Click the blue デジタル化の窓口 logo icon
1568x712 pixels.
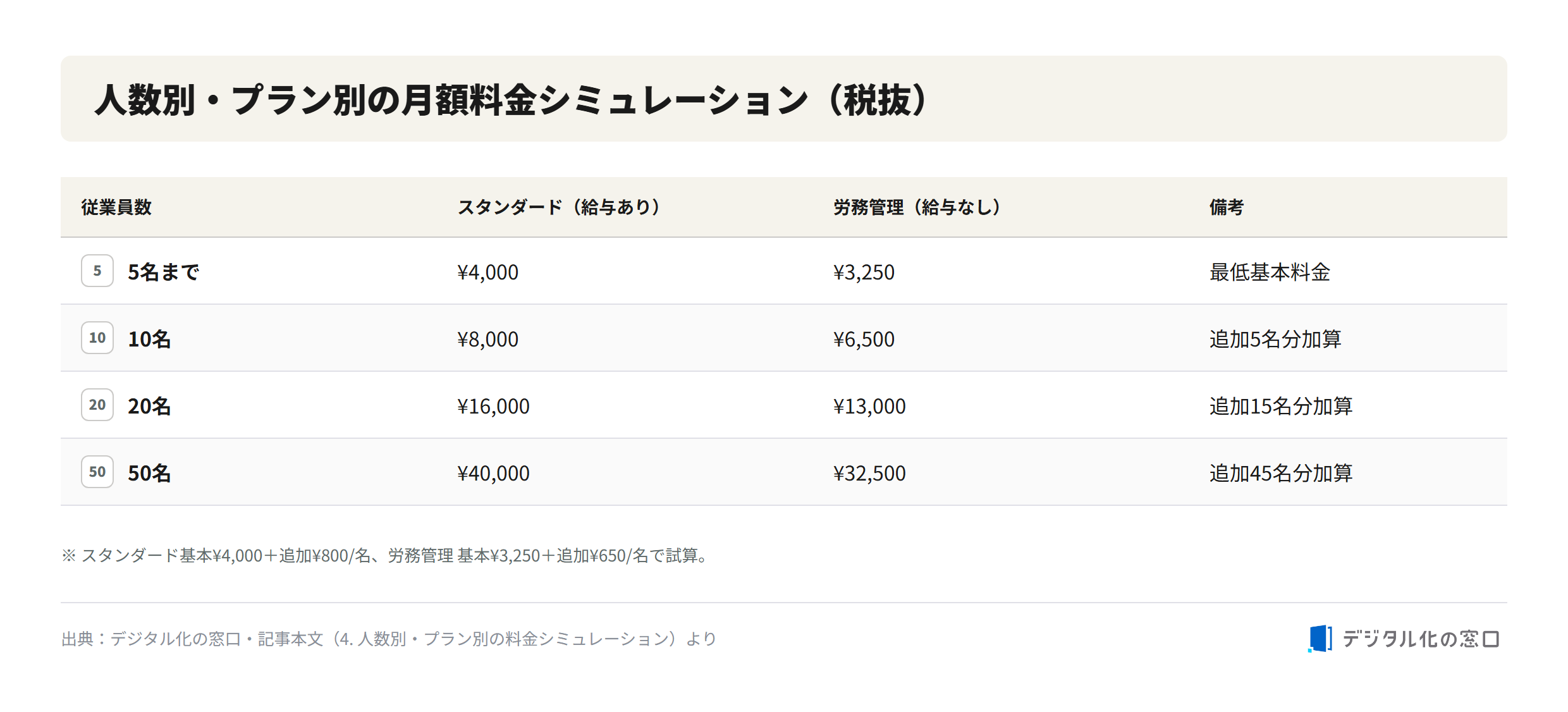(x=1320, y=639)
